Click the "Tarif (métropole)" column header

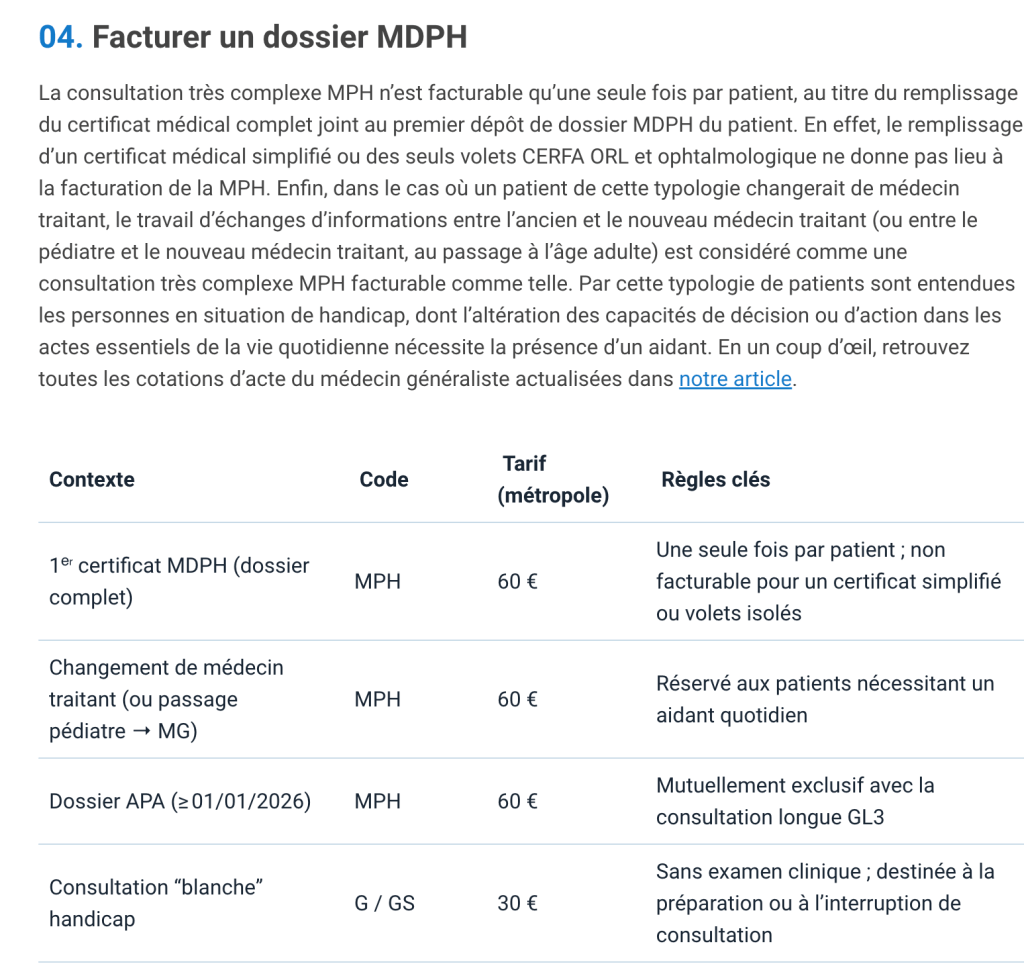pyautogui.click(x=553, y=479)
